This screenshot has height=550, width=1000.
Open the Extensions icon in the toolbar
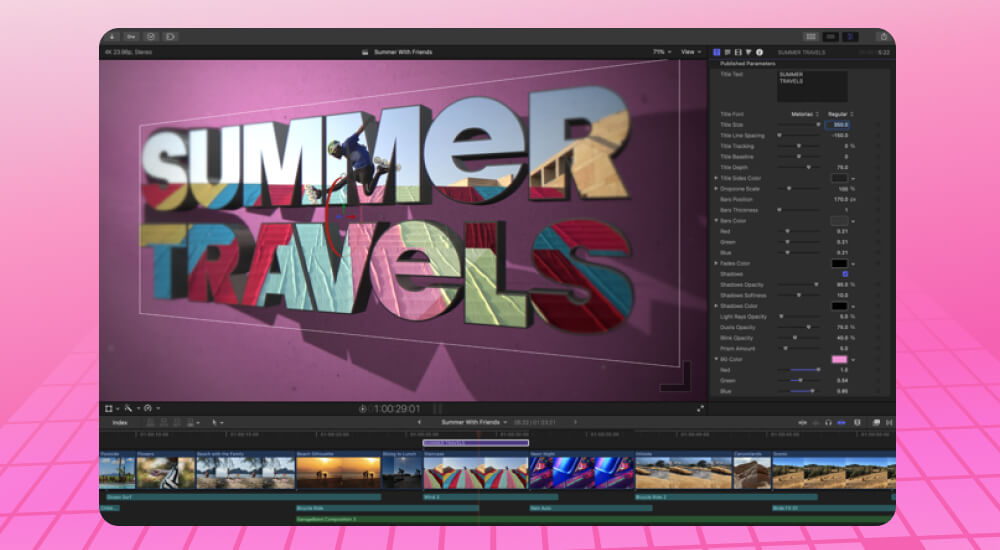tap(170, 37)
